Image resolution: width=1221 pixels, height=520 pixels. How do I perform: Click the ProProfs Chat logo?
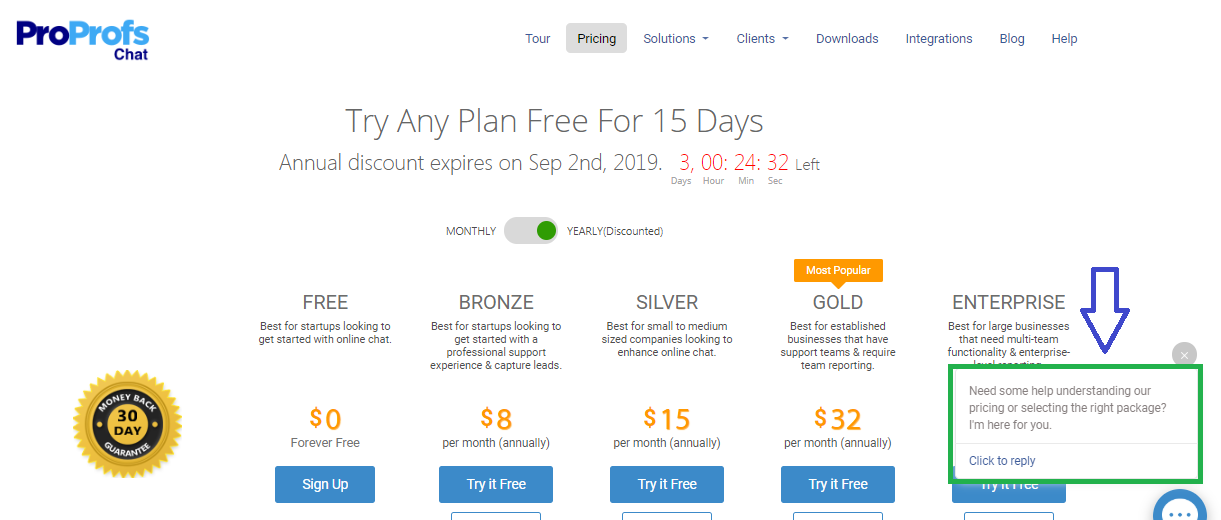click(x=82, y=39)
